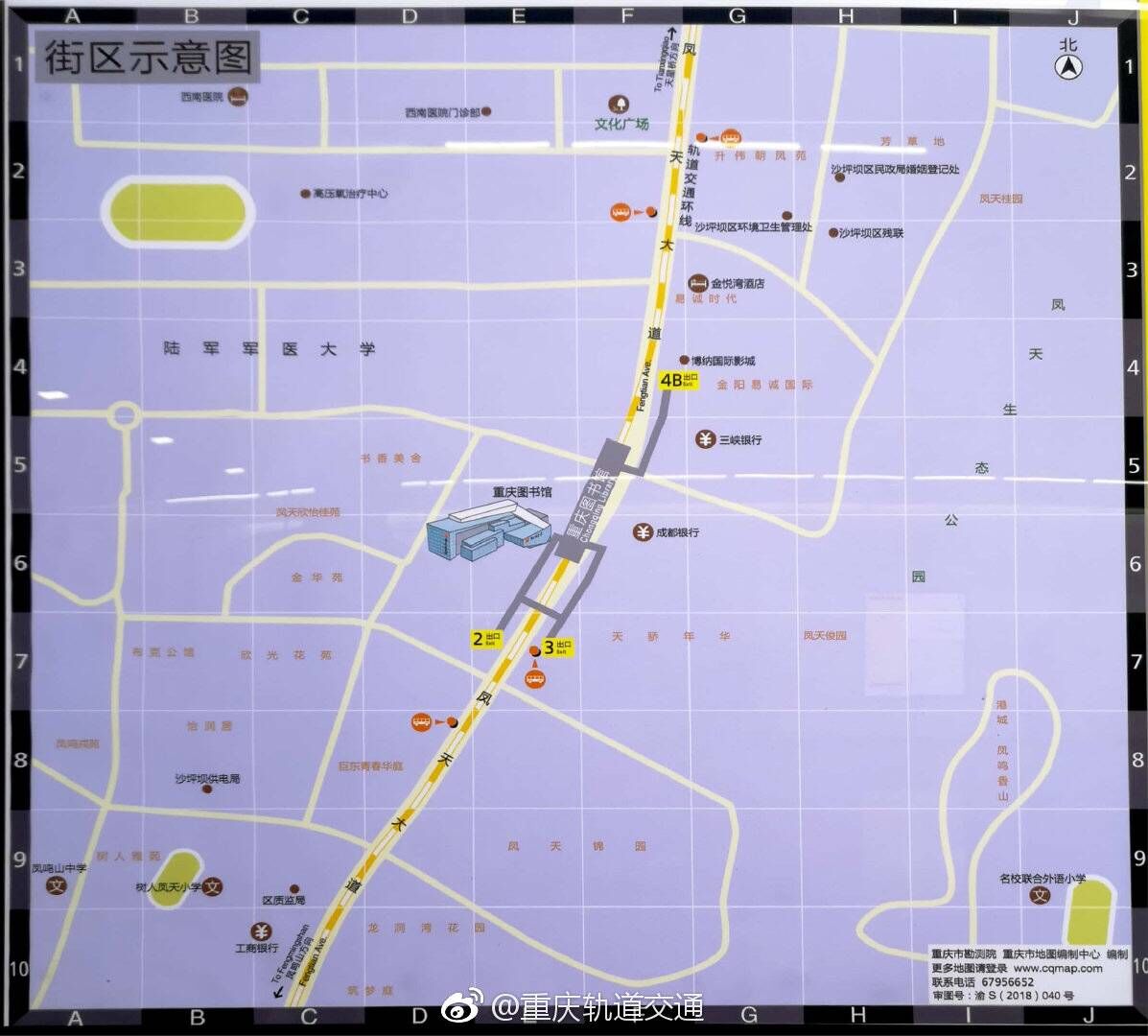Click the 沙坪坝区环境卫生管理处 label
The image size is (1148, 1036).
tap(754, 227)
